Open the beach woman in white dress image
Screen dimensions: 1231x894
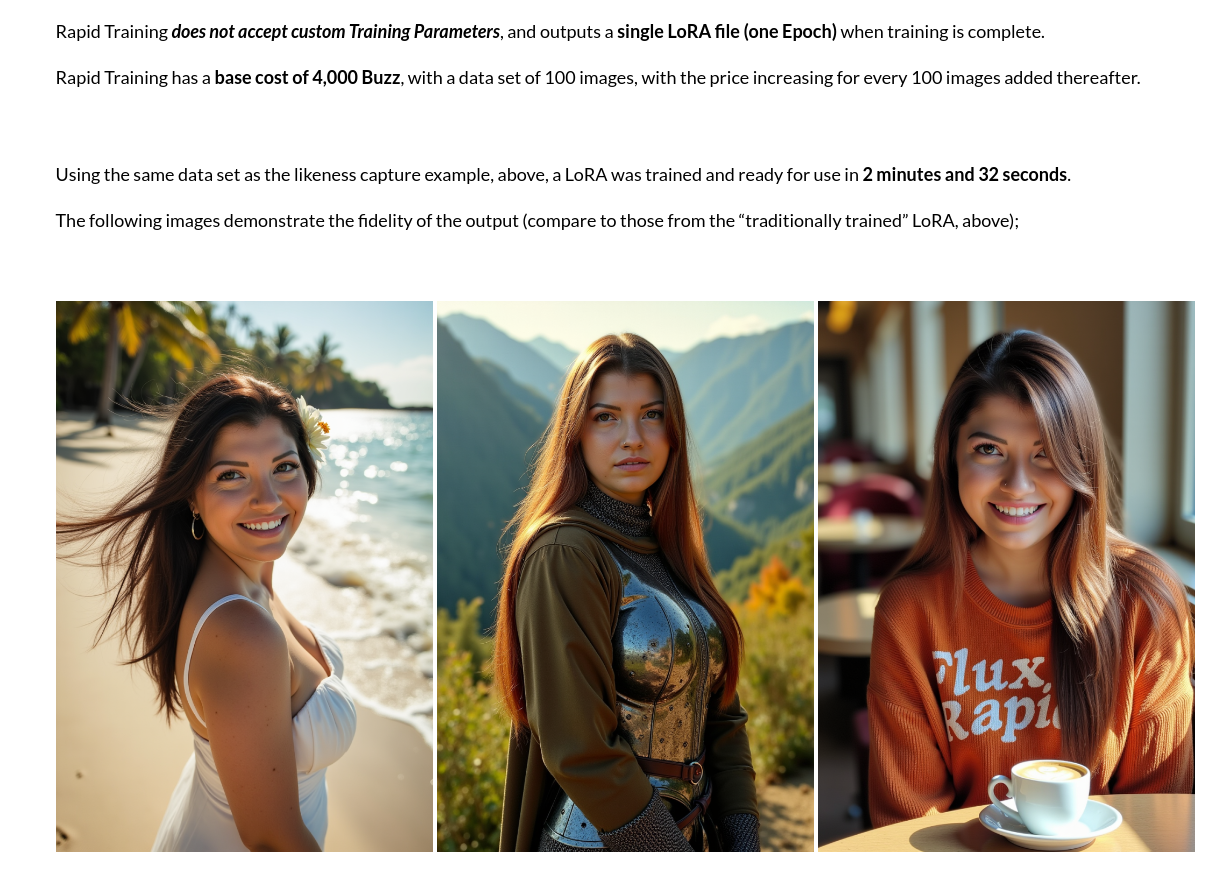pyautogui.click(x=244, y=576)
